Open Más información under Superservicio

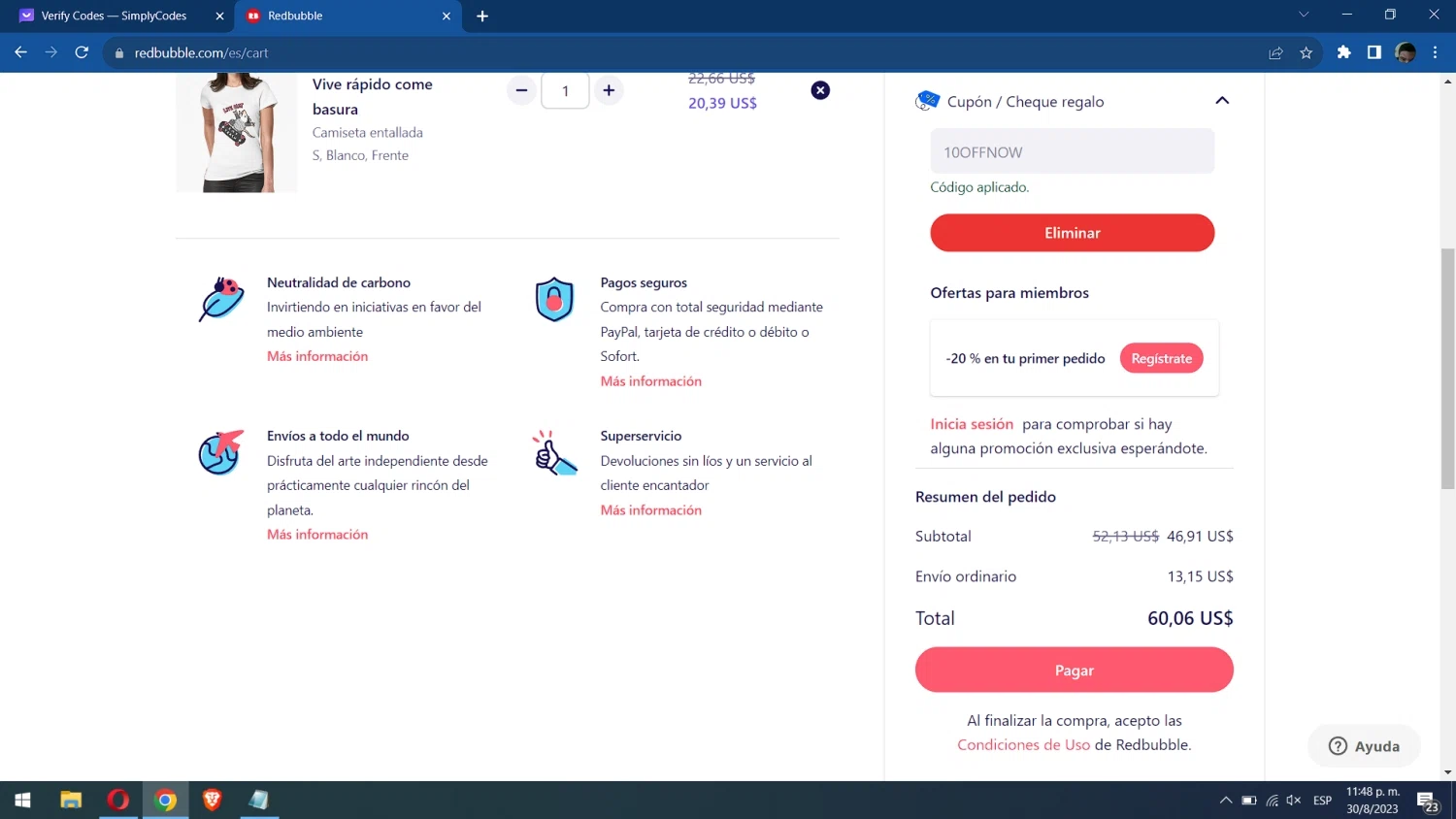click(650, 509)
